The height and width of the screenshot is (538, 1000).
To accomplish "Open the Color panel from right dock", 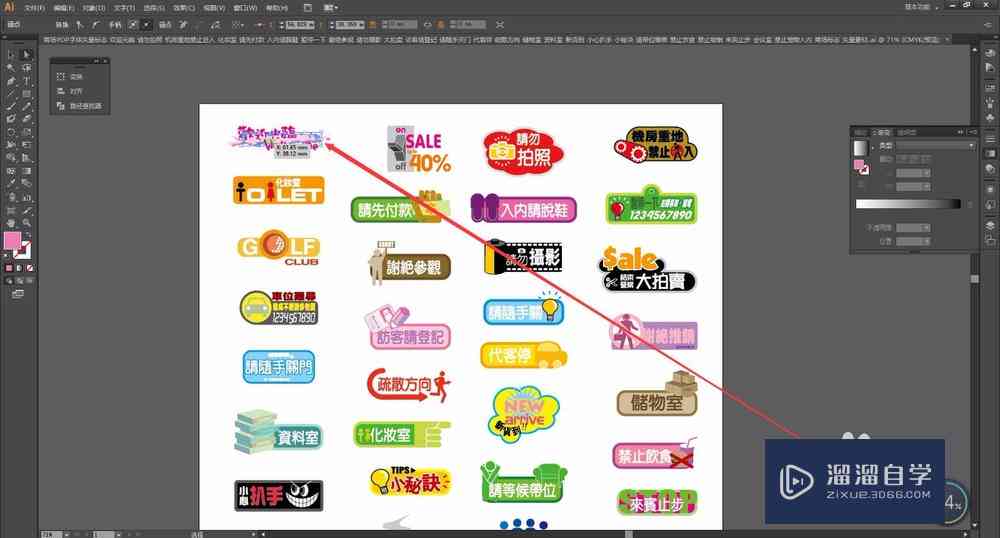I will click(x=990, y=55).
